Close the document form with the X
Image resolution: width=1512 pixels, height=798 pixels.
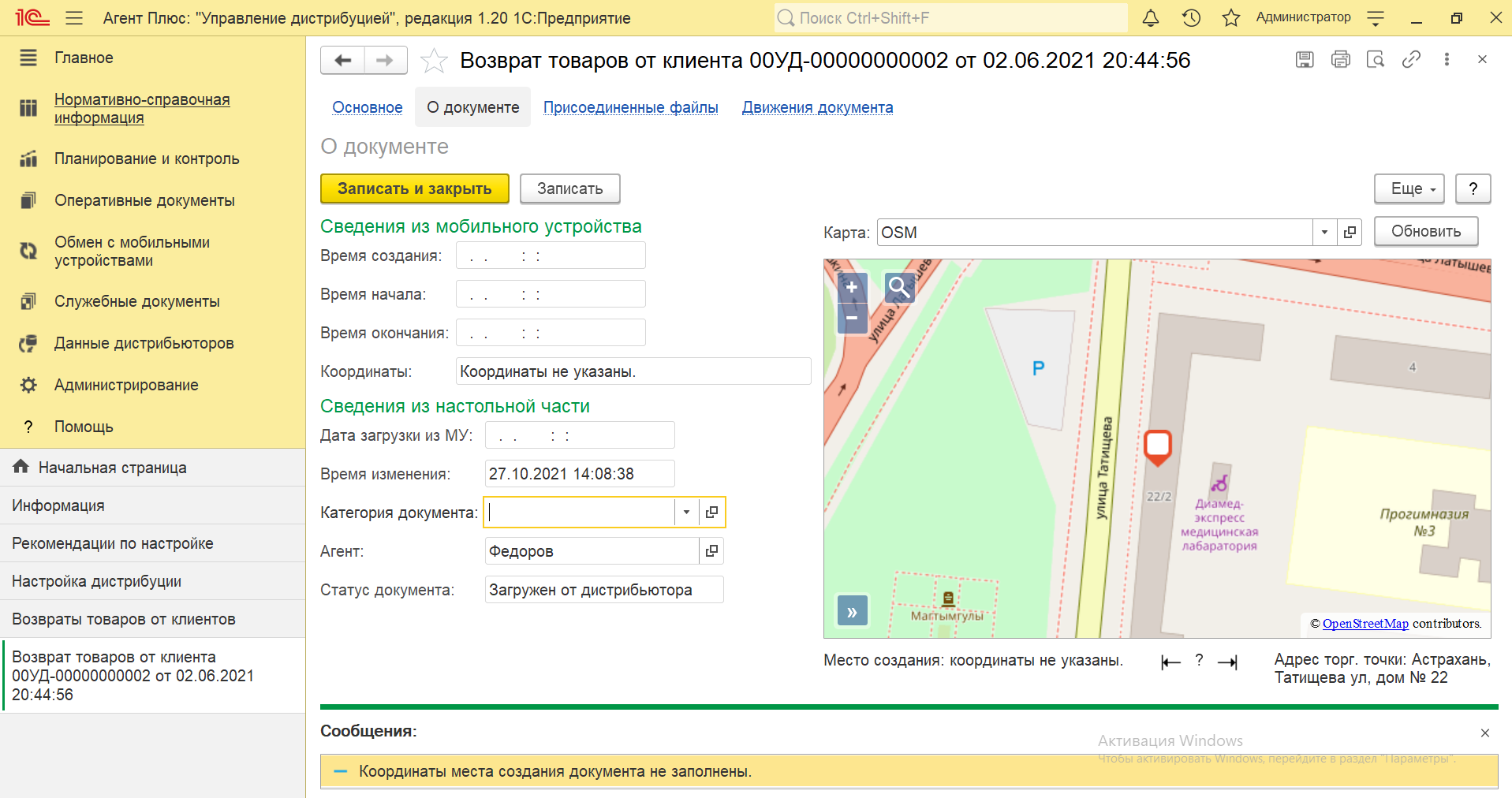tap(1482, 59)
